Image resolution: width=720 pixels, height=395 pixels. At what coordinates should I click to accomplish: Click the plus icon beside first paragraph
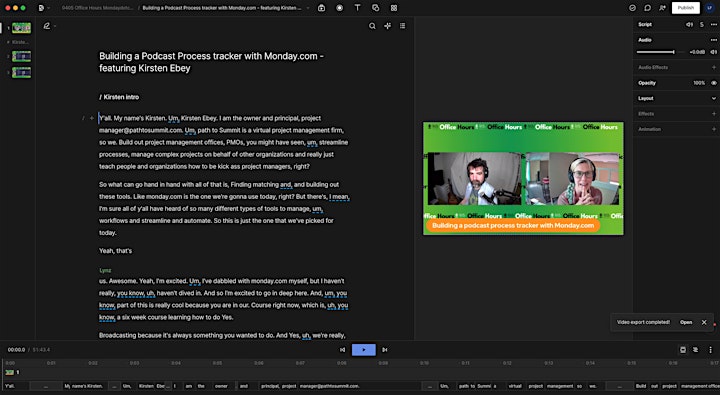(92, 118)
